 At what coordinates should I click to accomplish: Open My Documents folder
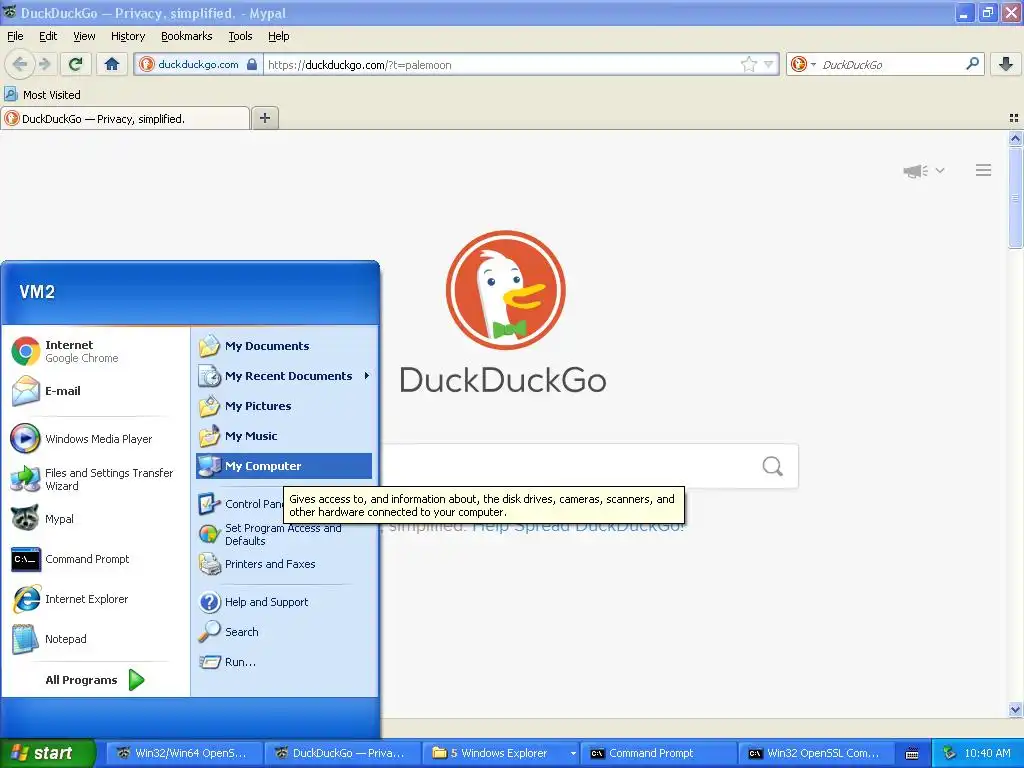coord(284,346)
